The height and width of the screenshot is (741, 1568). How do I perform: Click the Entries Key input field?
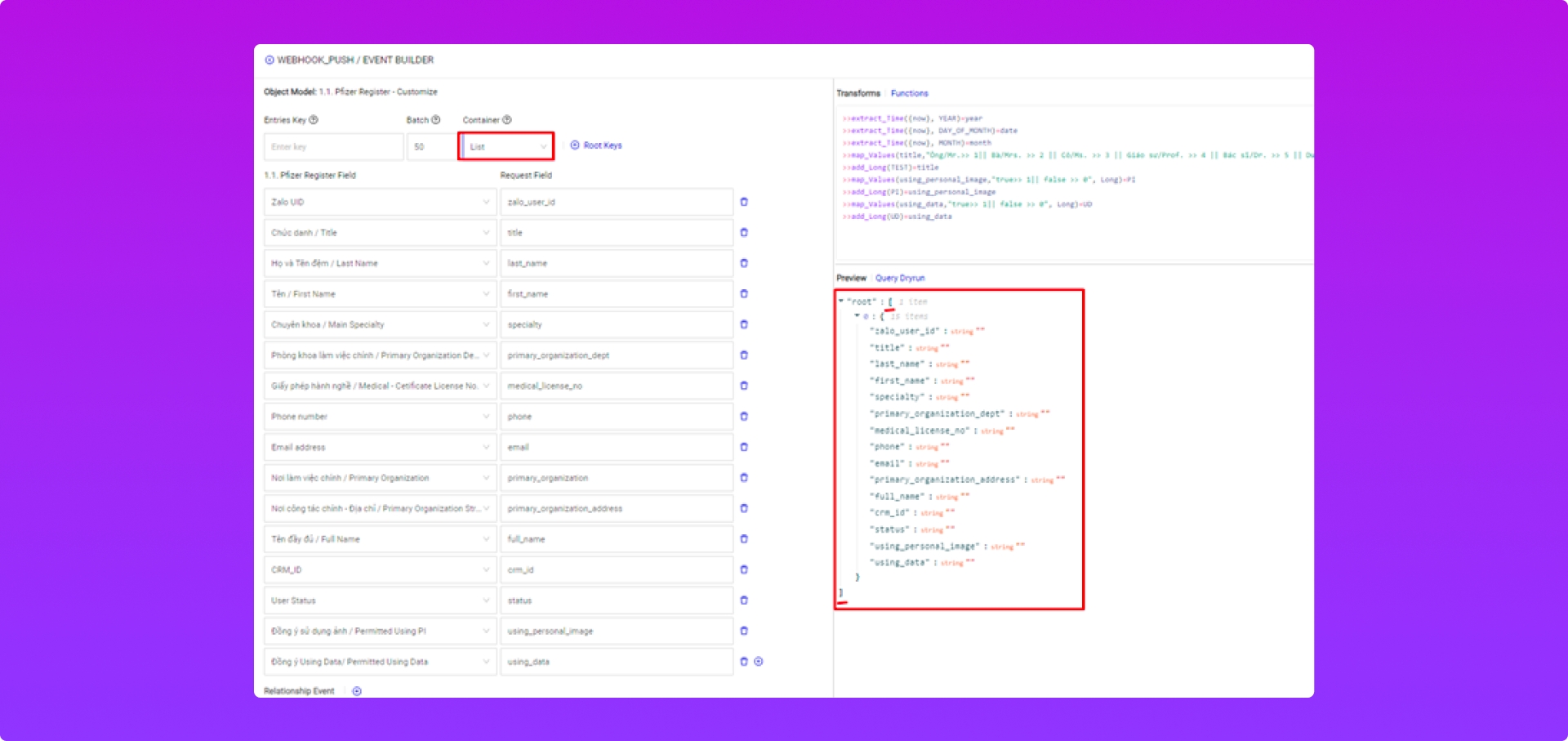[x=333, y=147]
